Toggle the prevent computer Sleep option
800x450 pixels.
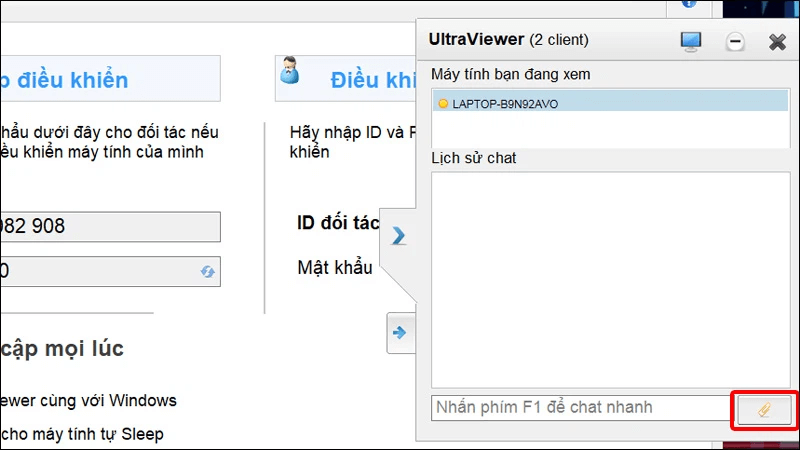(82, 434)
